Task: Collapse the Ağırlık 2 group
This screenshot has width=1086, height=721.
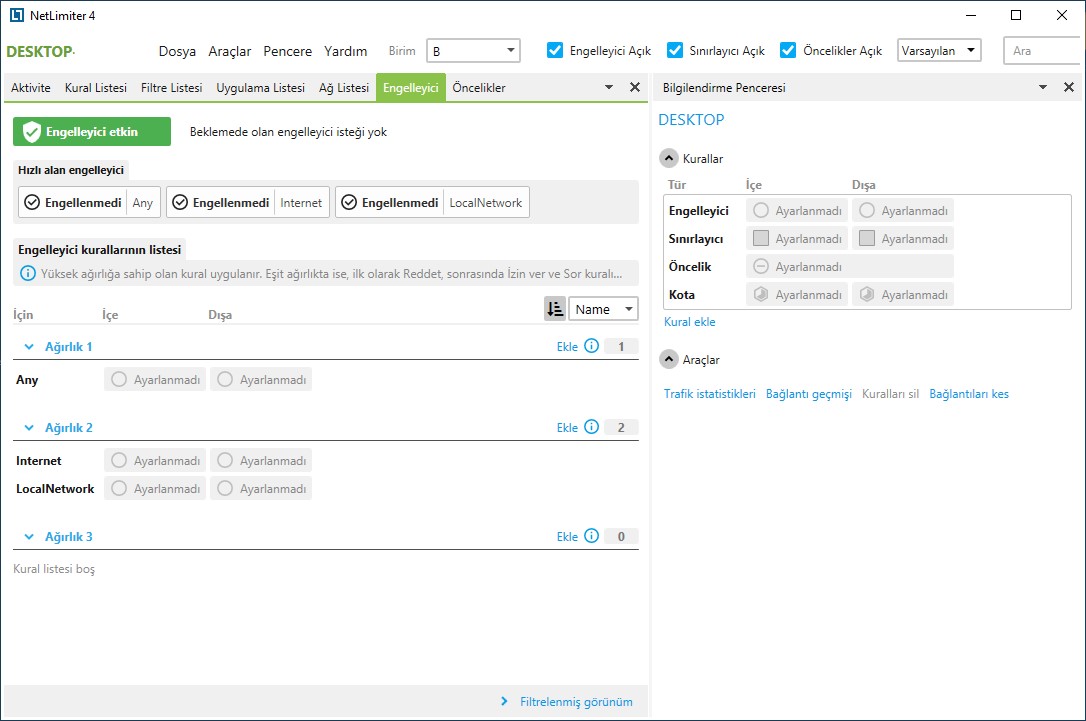Action: (29, 427)
